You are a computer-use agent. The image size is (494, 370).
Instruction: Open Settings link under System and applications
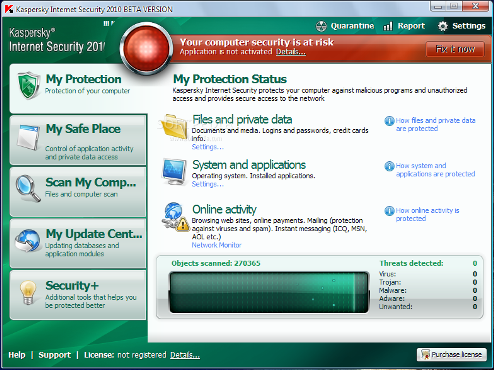(x=207, y=184)
